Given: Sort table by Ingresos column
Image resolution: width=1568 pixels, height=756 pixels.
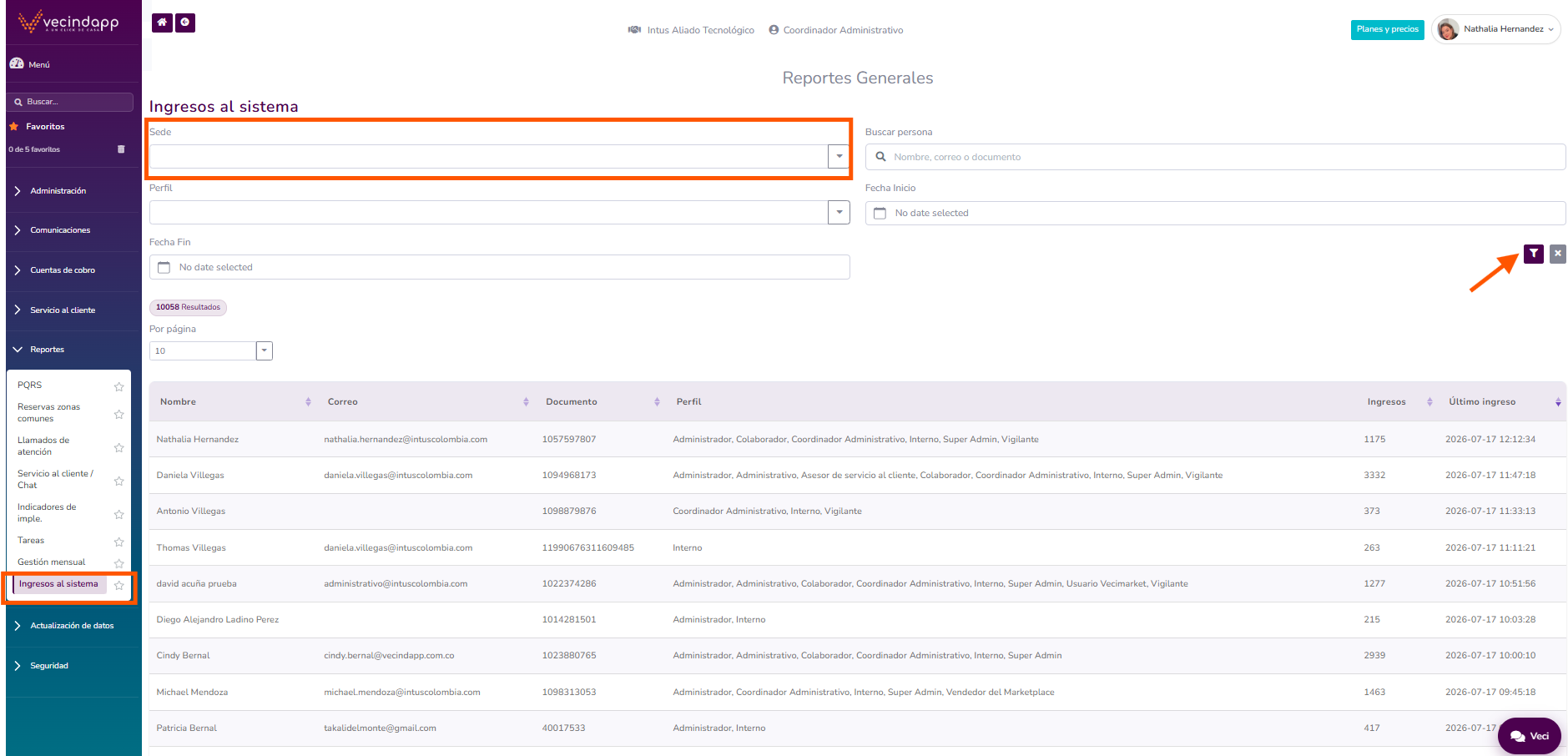Looking at the screenshot, I should [1429, 402].
